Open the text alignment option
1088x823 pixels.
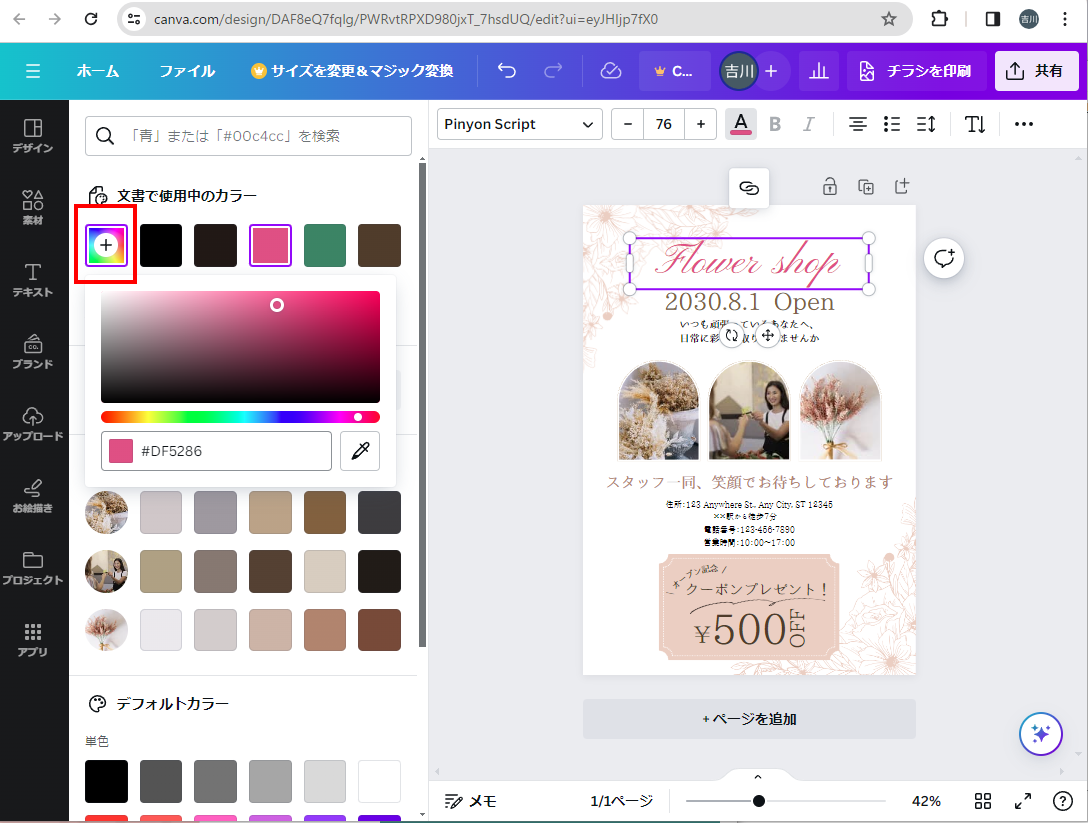click(857, 124)
